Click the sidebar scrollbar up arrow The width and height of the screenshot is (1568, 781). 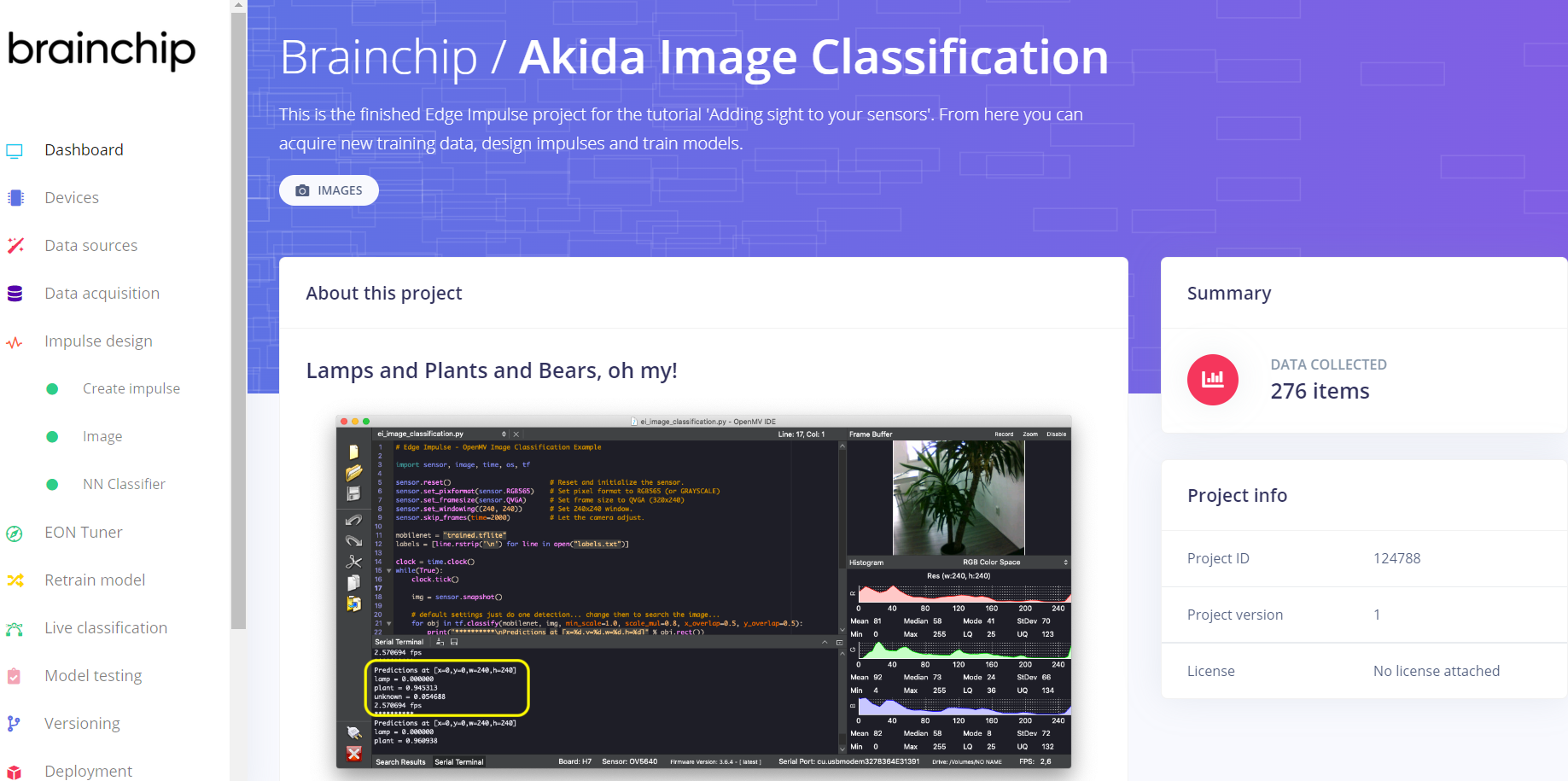click(x=238, y=5)
